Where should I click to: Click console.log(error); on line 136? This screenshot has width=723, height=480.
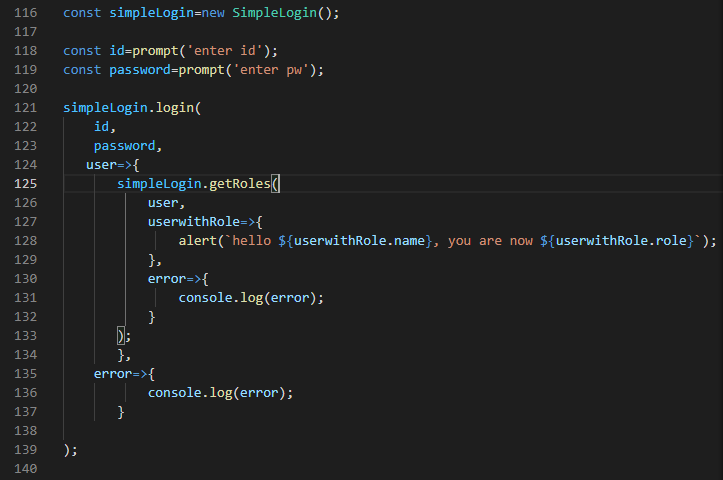[x=220, y=393]
